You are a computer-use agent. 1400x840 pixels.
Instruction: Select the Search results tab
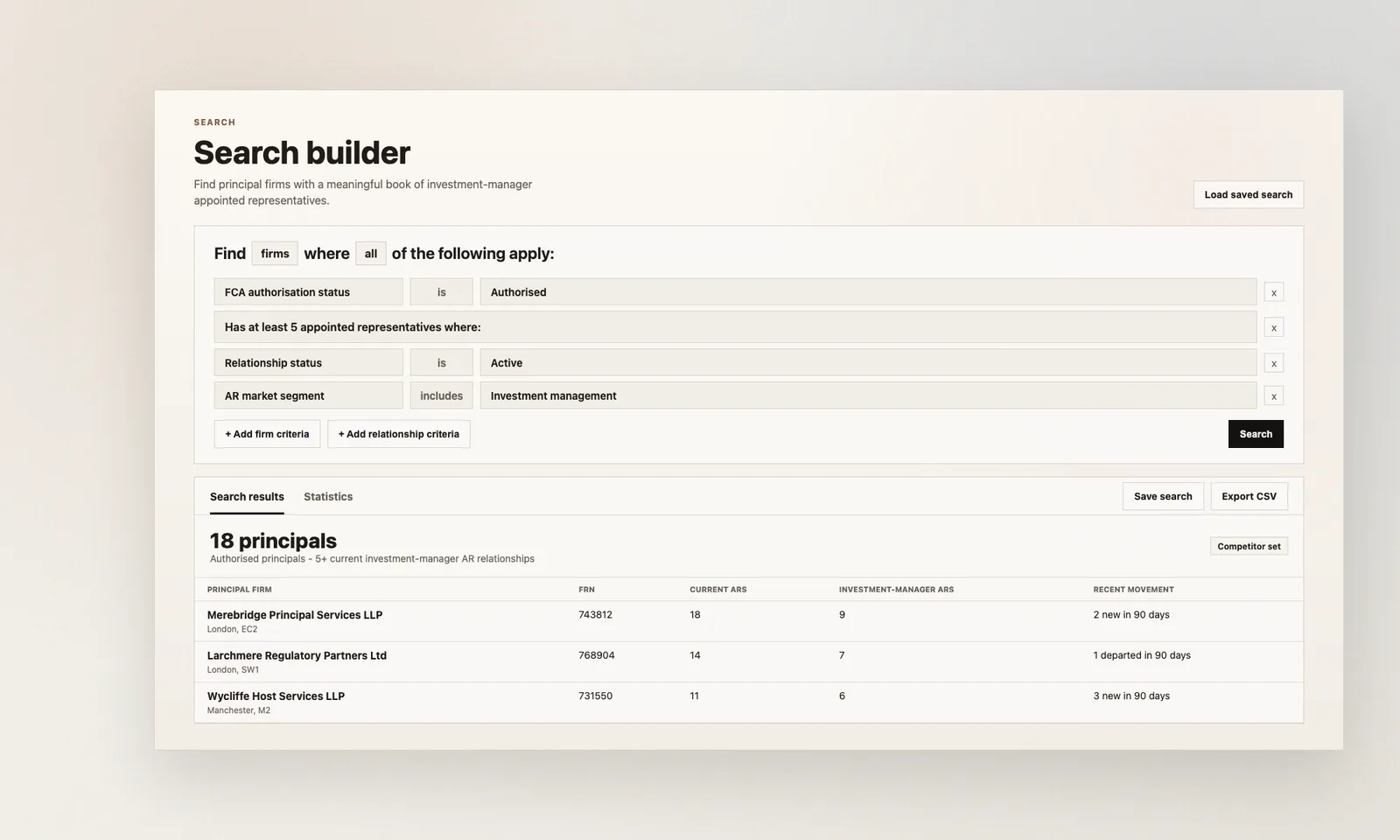[247, 496]
